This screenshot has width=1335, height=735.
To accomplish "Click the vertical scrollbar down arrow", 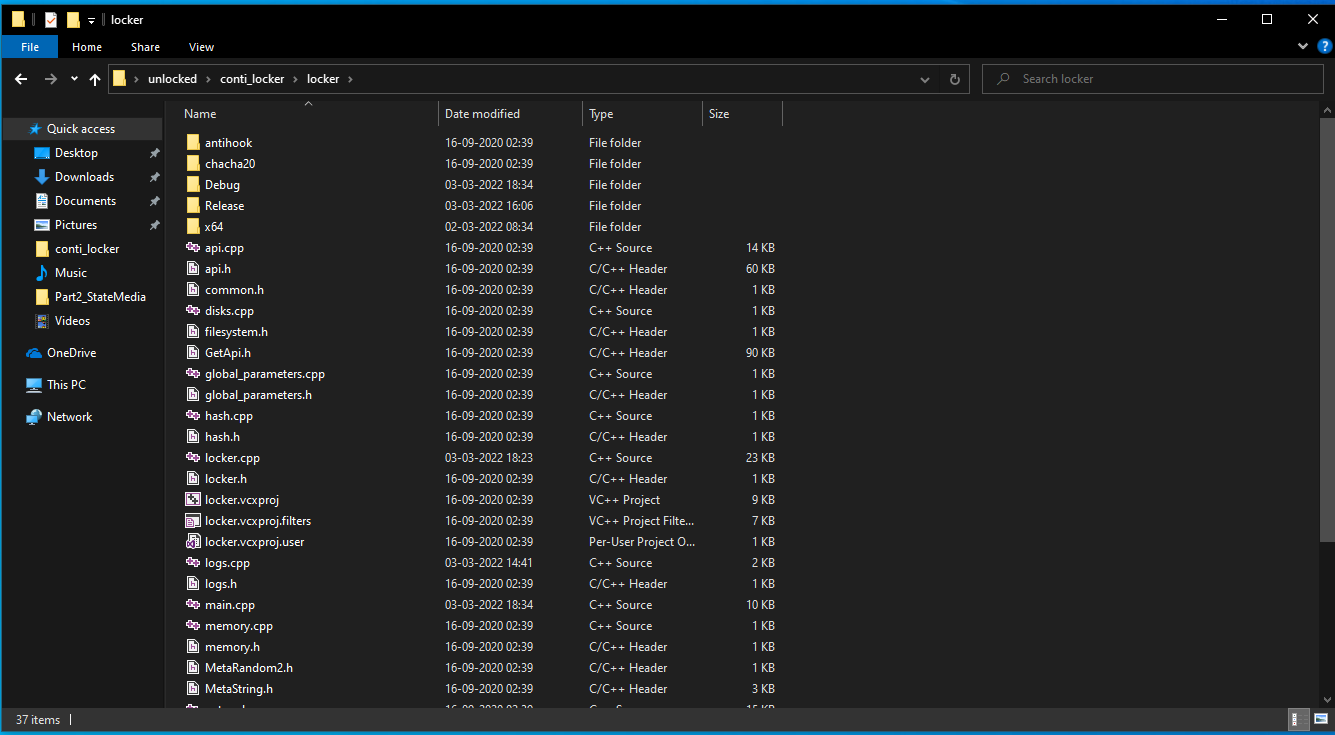I will click(1326, 700).
